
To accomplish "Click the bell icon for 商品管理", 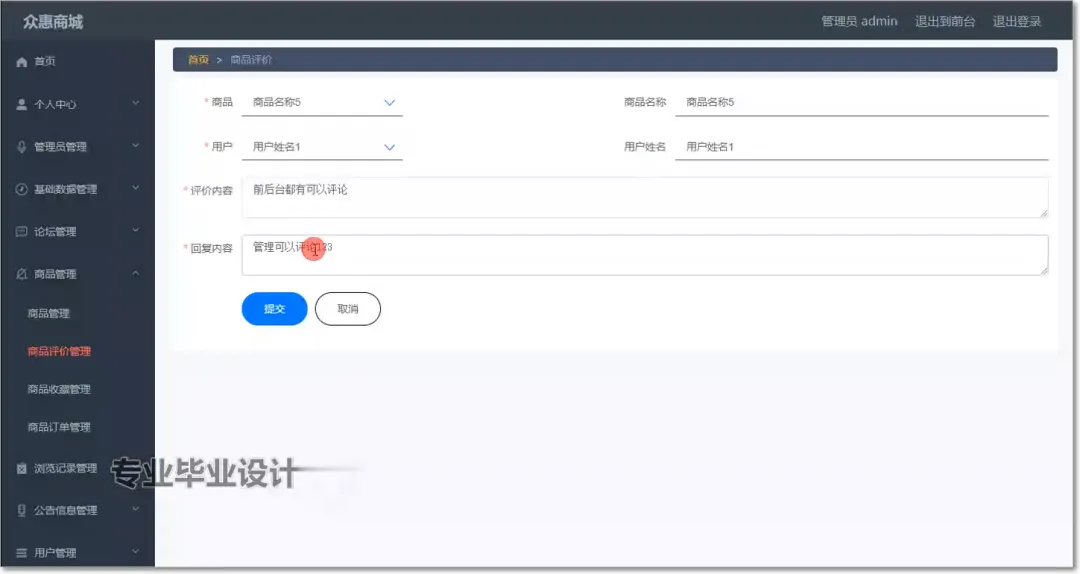I will pos(21,274).
